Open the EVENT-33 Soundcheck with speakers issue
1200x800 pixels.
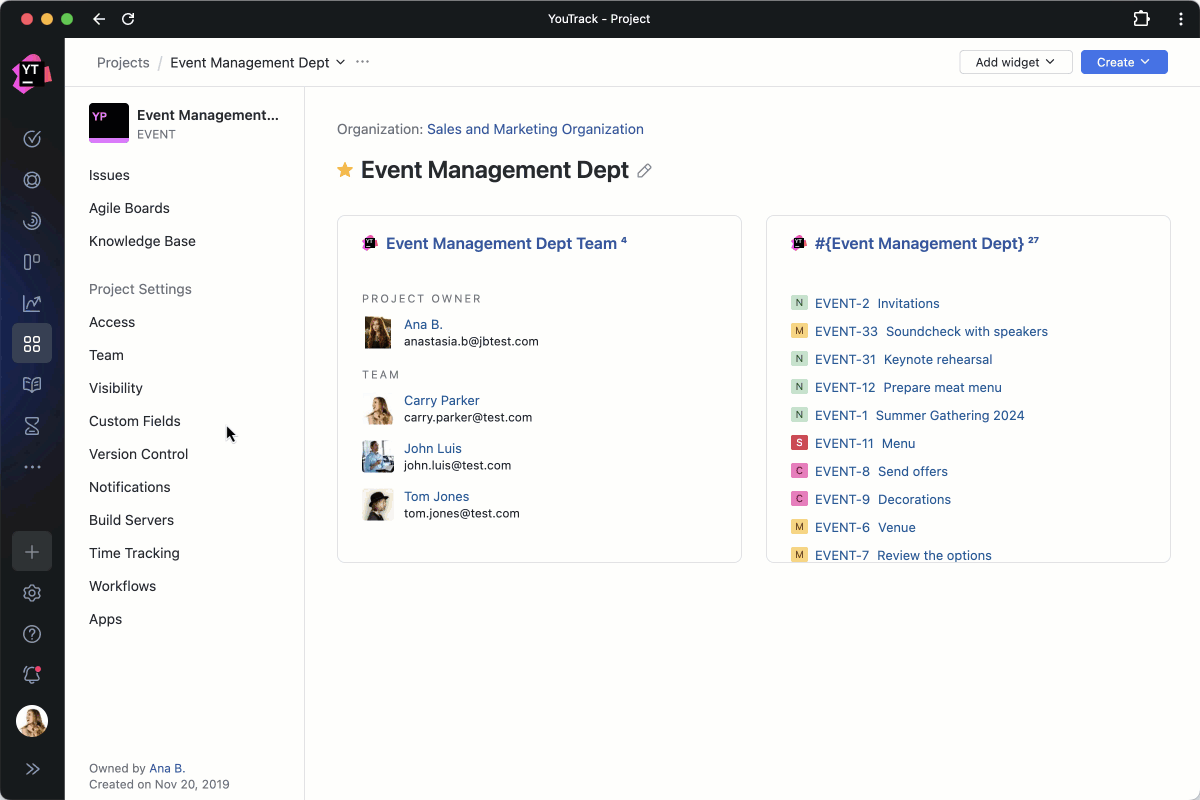click(x=930, y=331)
